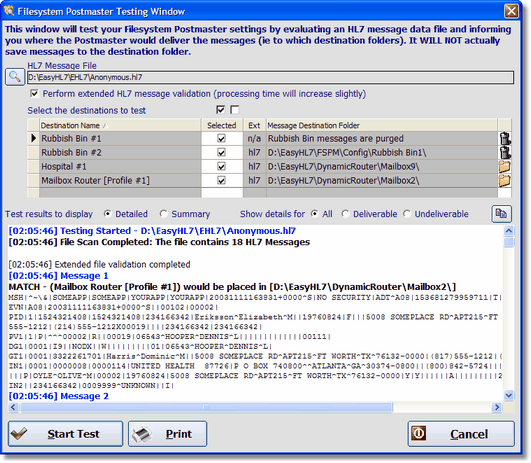Click horizontal scrollbar right arrow
The image size is (531, 463).
496,407
